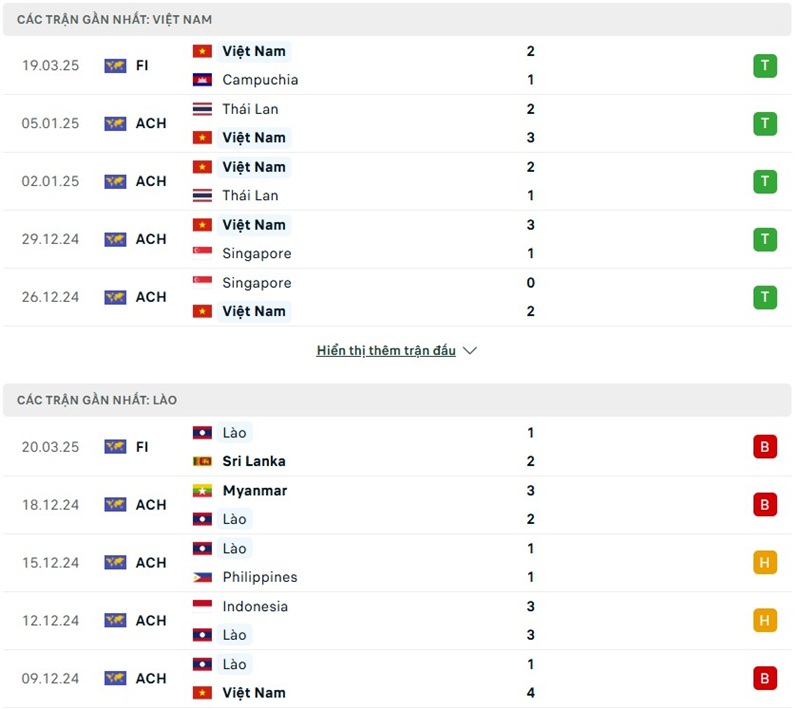Image resolution: width=800 pixels, height=709 pixels.
Task: Click the red B badge for Lào vs Sri Lanka
Action: coord(765,447)
